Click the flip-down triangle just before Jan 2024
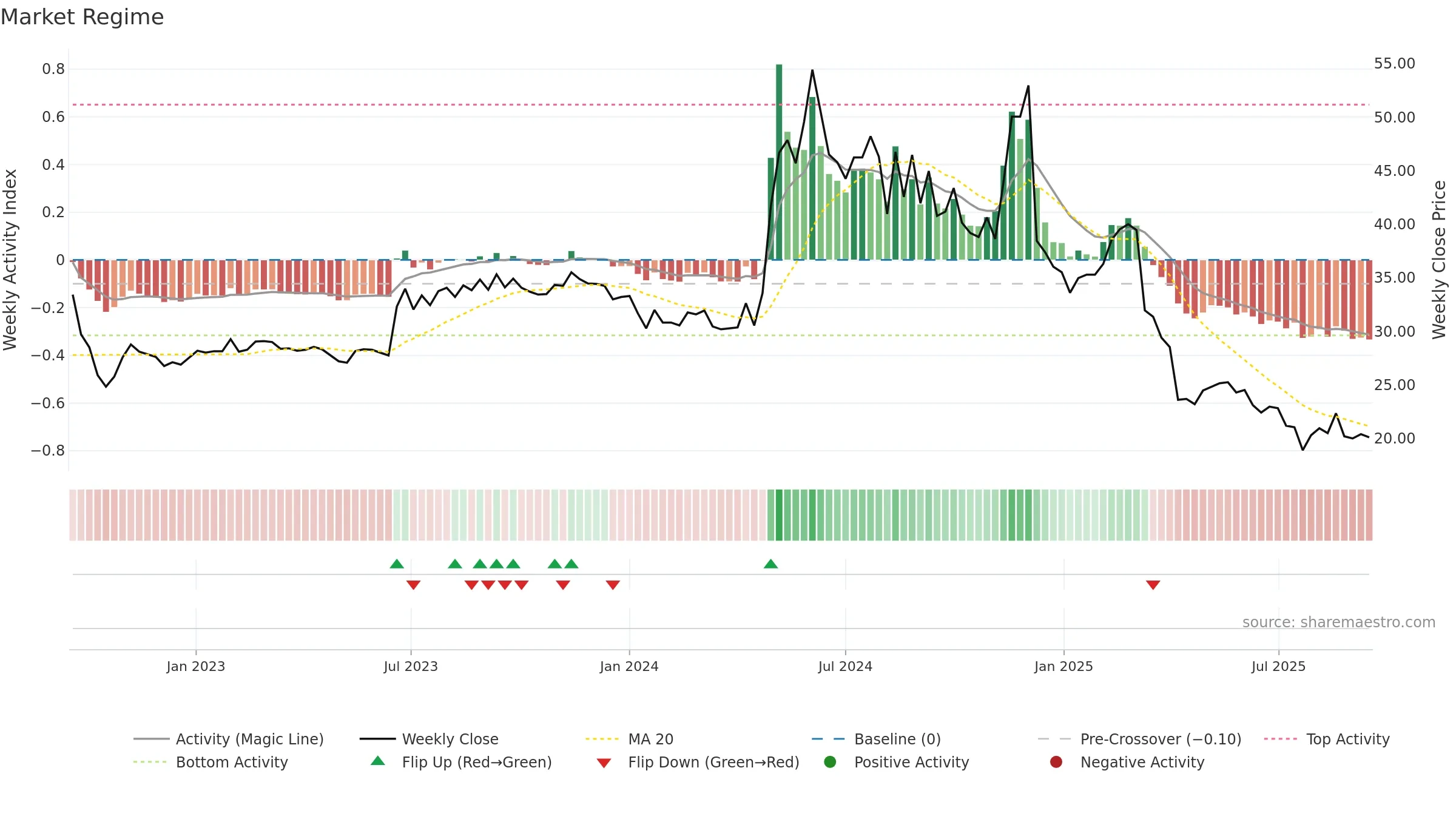This screenshot has height=819, width=1456. point(613,585)
